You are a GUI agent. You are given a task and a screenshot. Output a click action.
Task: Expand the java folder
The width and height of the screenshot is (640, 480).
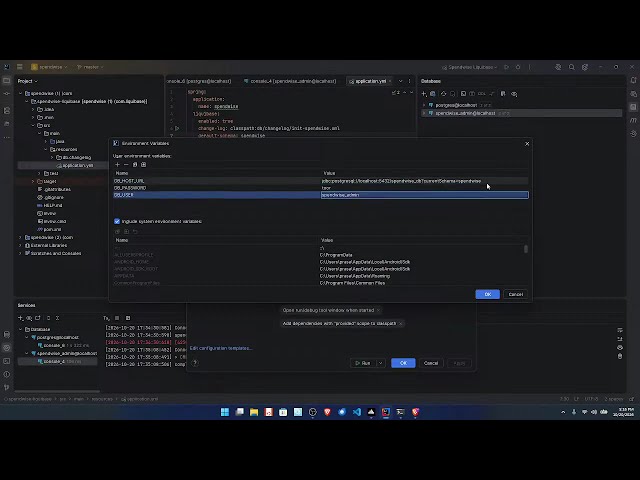[x=46, y=141]
